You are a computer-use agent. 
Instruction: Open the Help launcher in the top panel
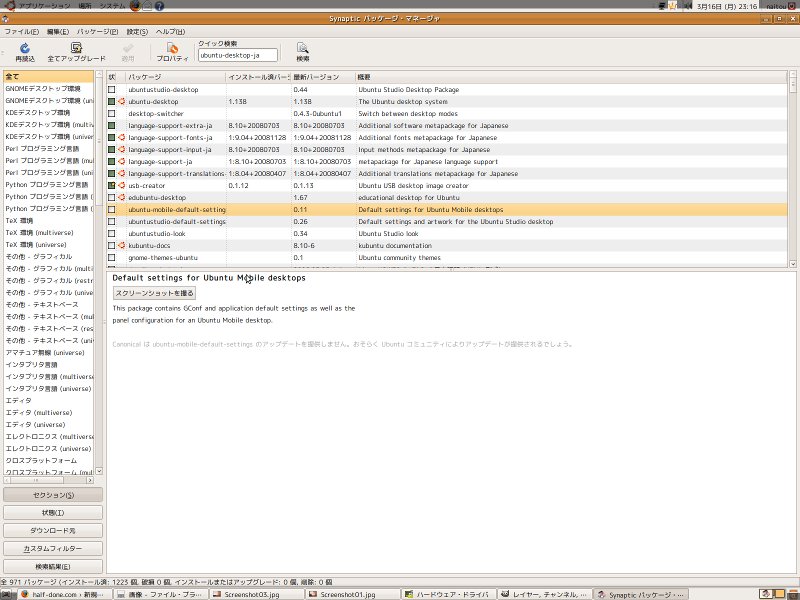[x=159, y=6]
